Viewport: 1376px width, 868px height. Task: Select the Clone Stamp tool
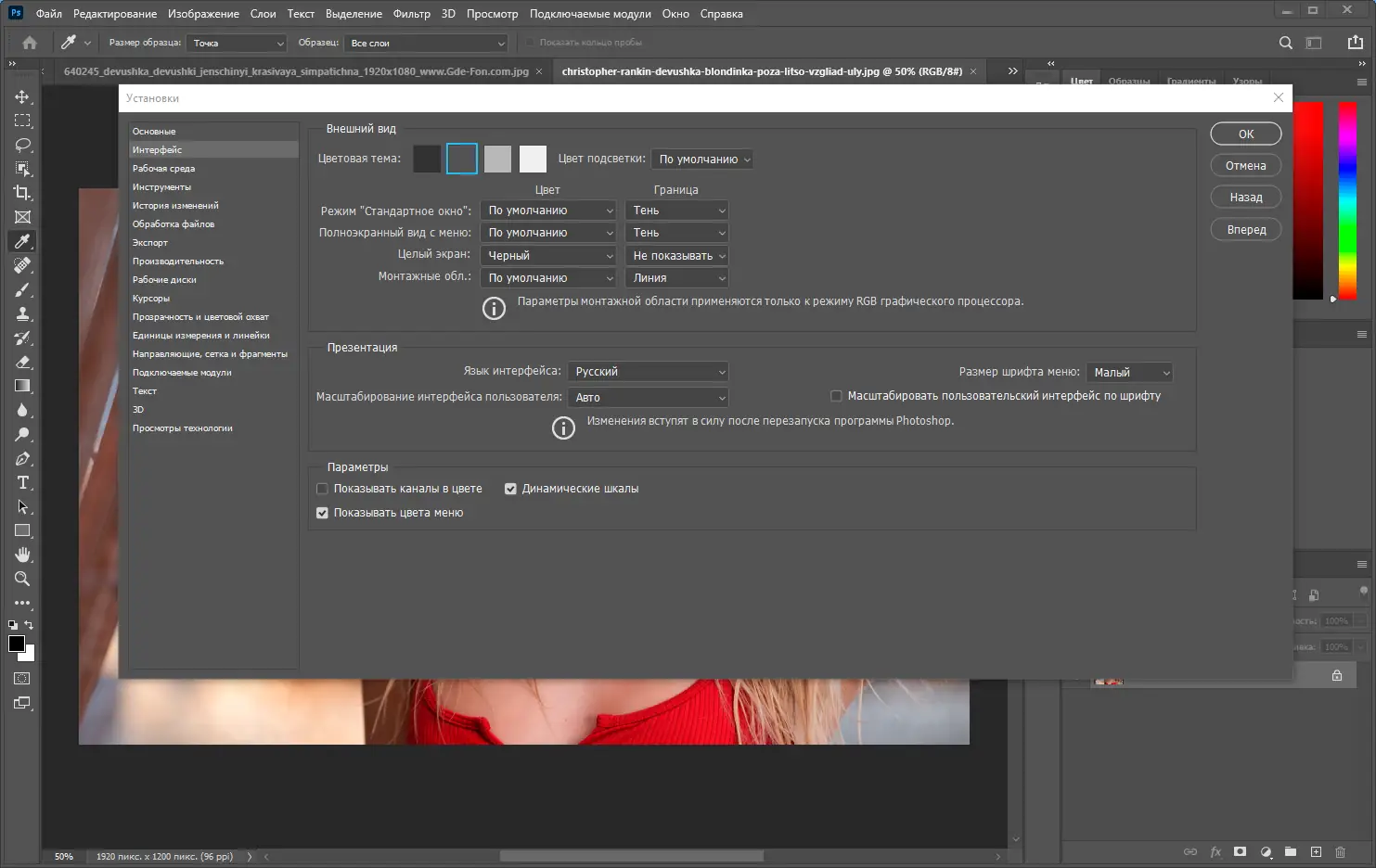coord(22,313)
